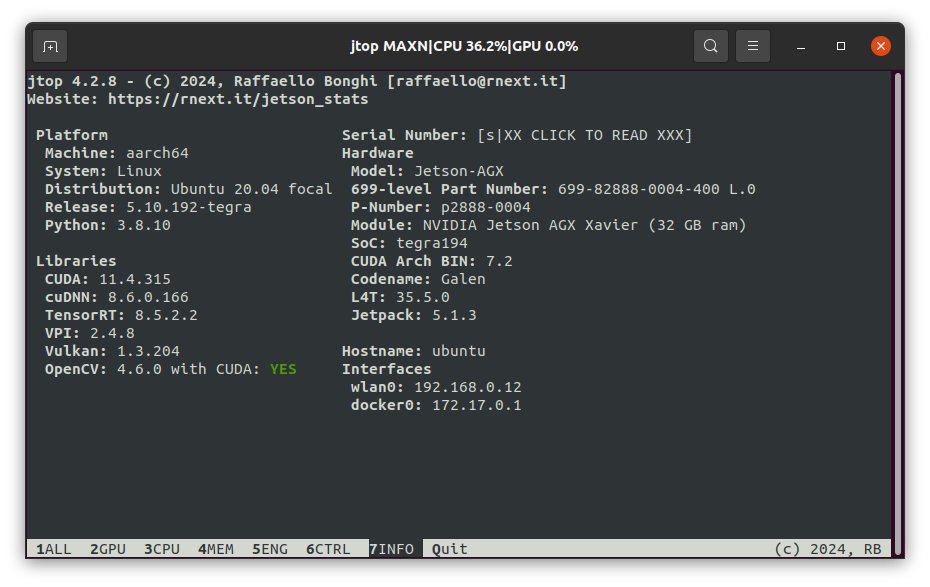Screen dimensions: 930x587
Task: Click the Distribution Ubuntu 20.04 focal value
Action: pyautogui.click(x=251, y=189)
